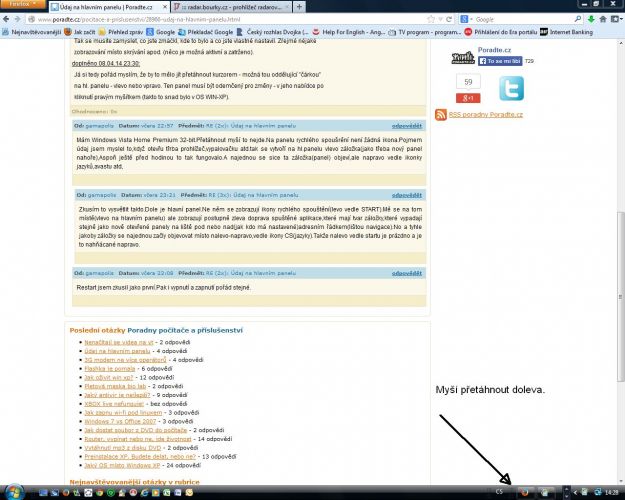Screen dimensions: 625x500
Task: Activate the Firefox button on the taskbar
Action: click(x=525, y=492)
